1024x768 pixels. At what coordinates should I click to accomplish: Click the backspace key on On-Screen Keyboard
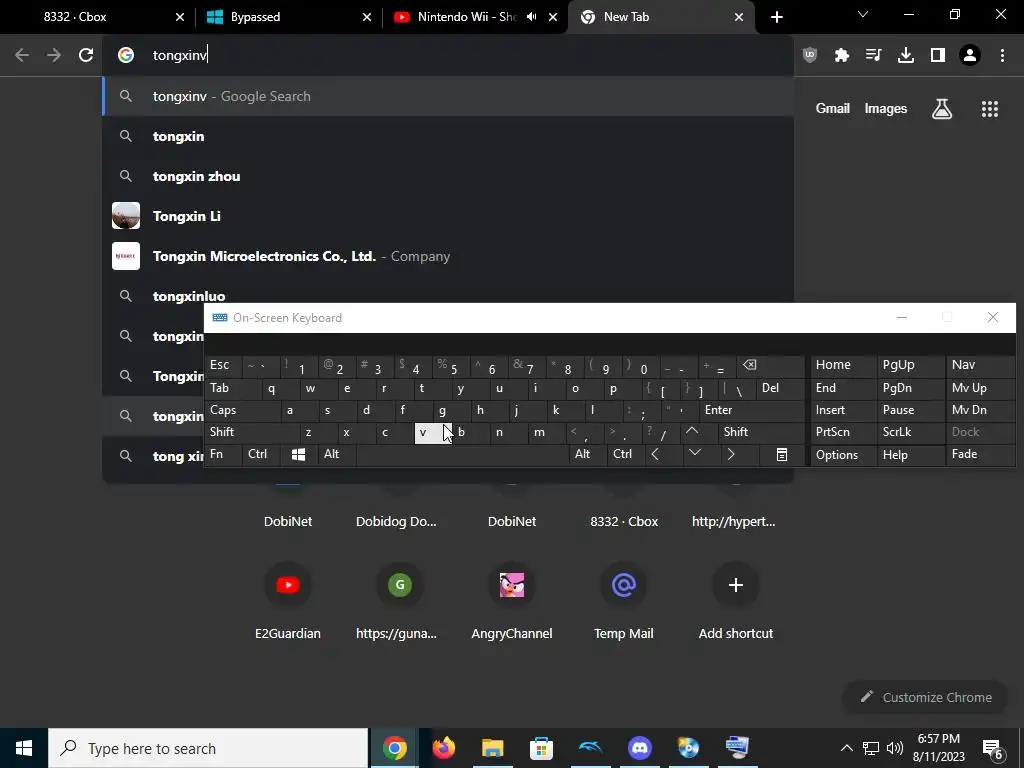coord(750,366)
